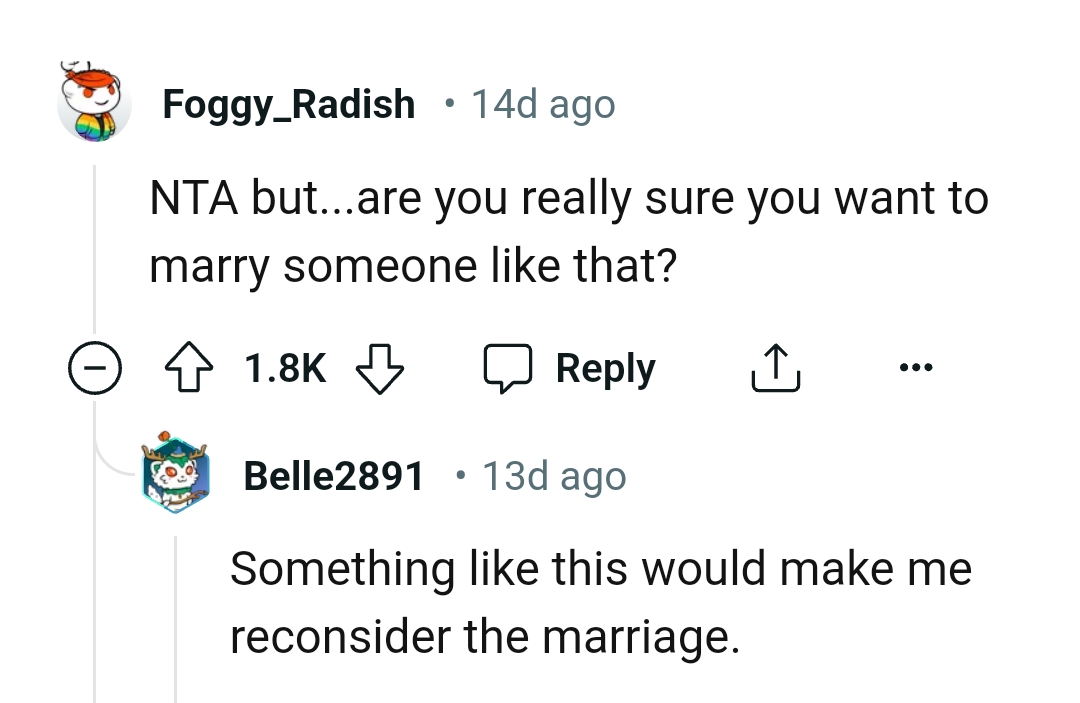
Task: Downvote Foggy_Radish's comment
Action: click(x=380, y=367)
